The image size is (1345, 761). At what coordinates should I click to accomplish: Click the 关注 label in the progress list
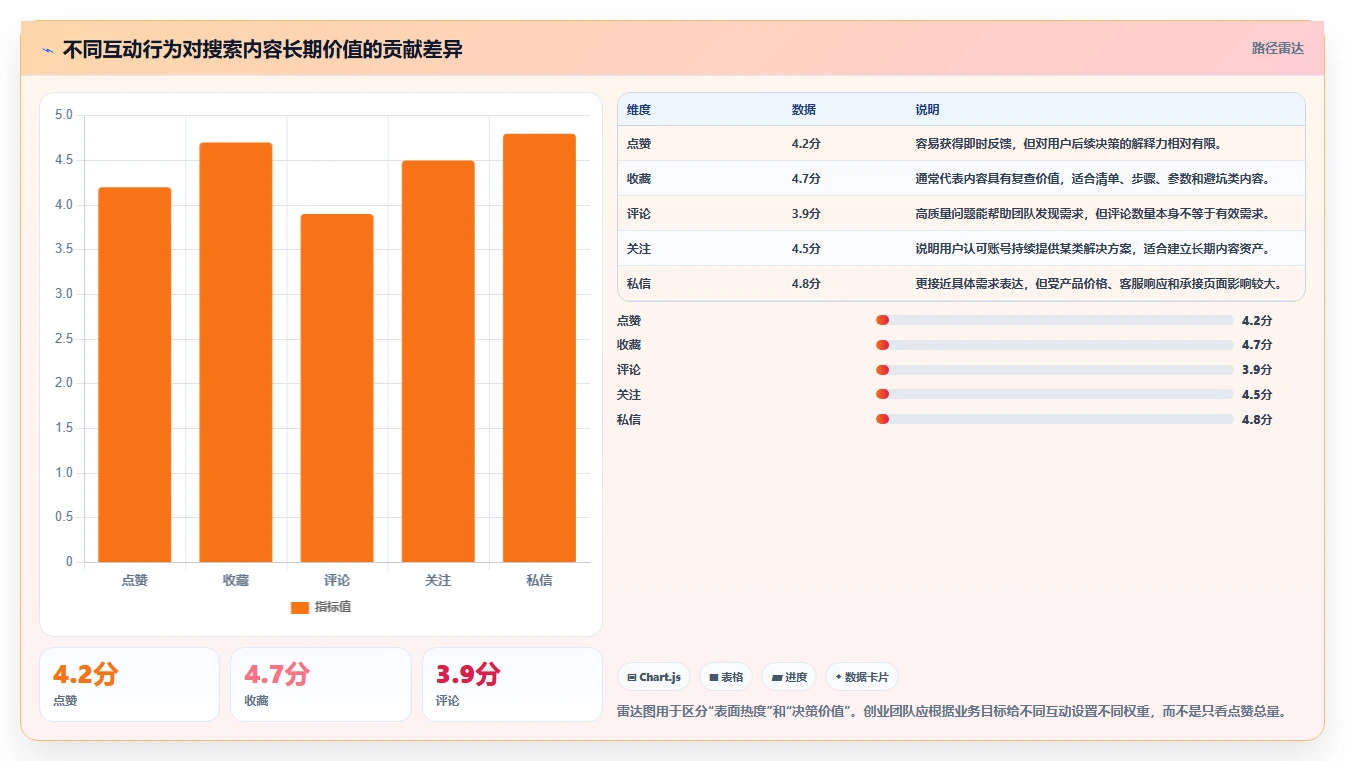click(629, 395)
